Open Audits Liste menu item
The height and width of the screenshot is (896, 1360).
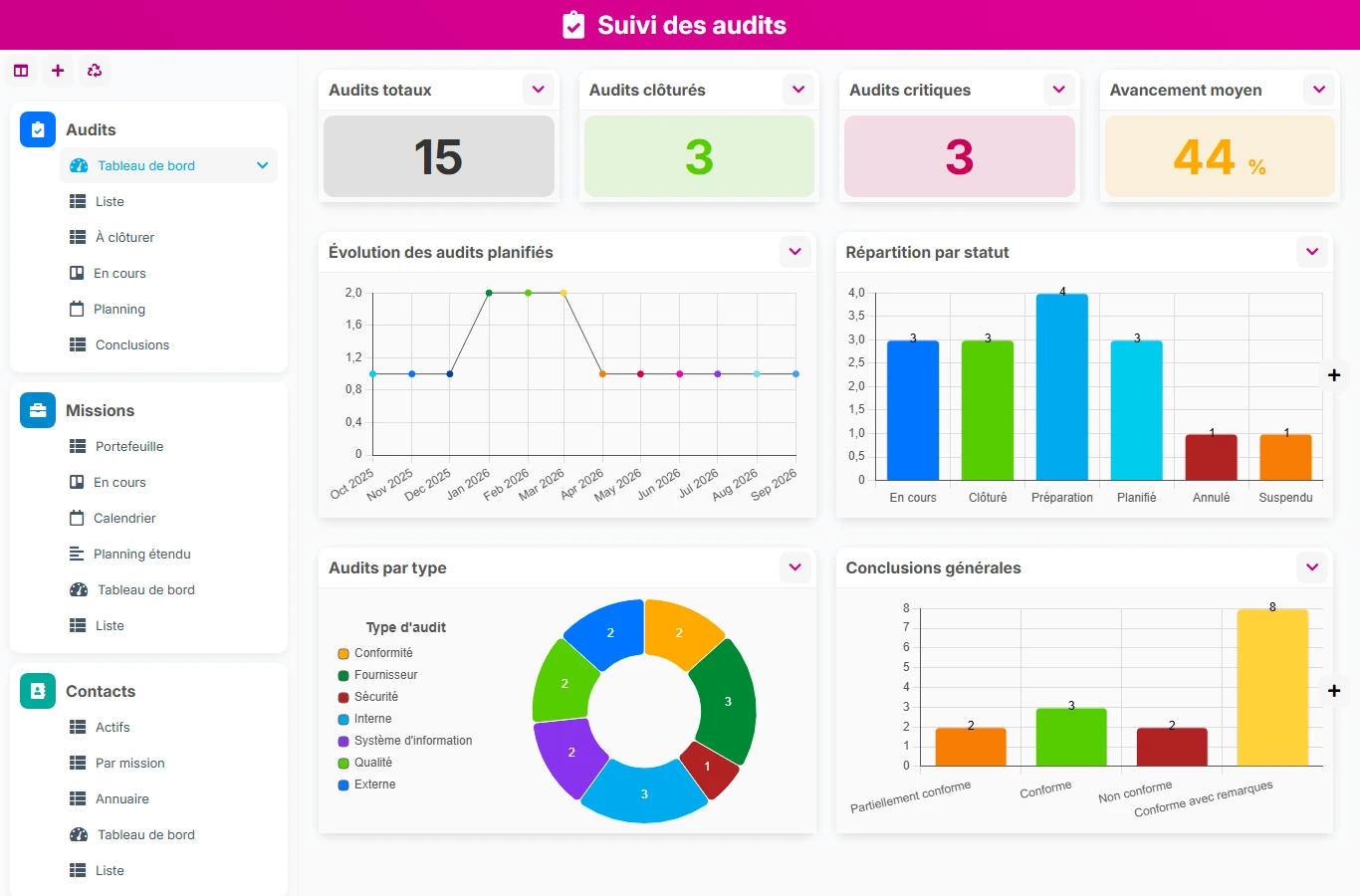point(168,201)
